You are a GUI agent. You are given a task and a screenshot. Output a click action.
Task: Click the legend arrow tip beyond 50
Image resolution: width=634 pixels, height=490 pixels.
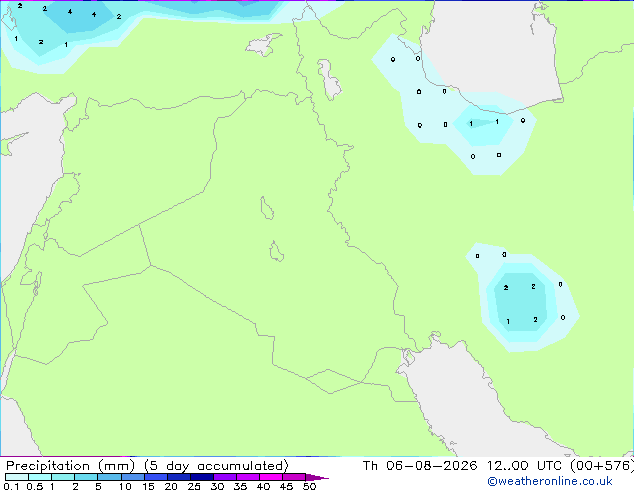[317, 478]
